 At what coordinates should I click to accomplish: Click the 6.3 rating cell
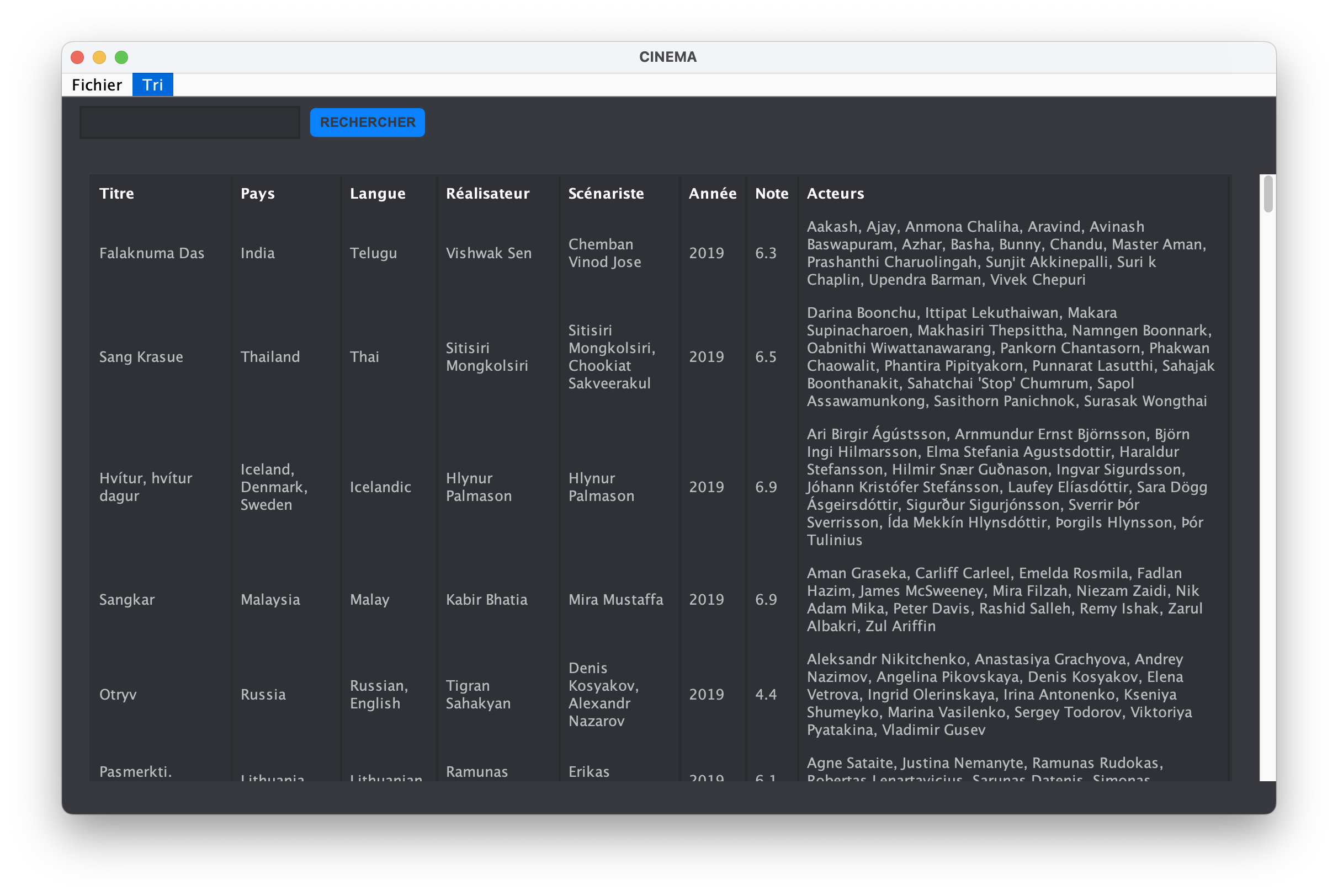[x=766, y=253]
